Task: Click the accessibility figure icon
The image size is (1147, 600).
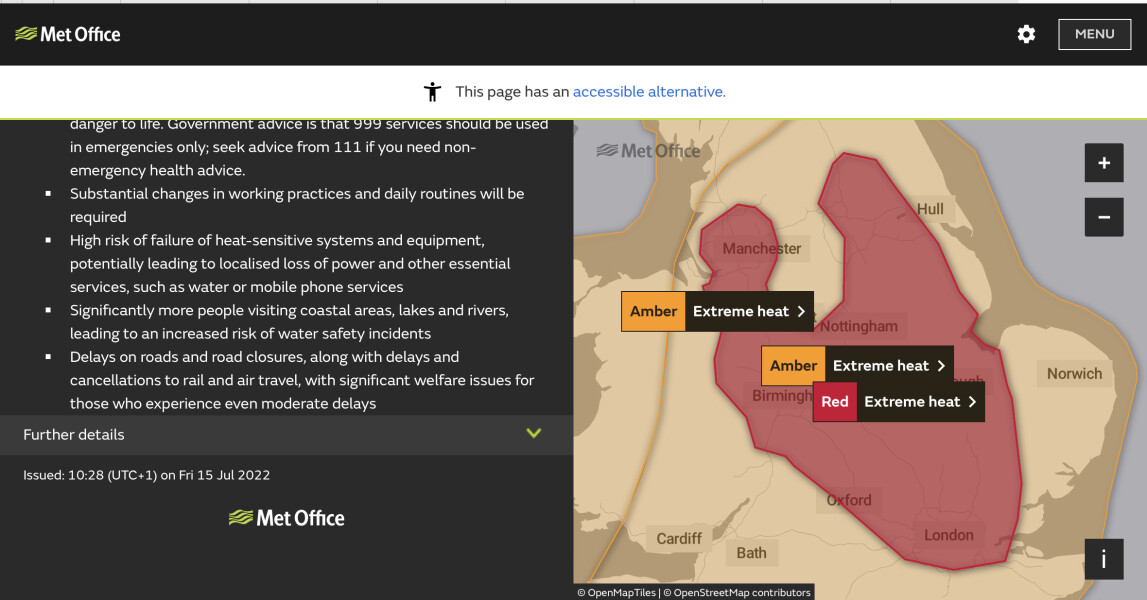Action: click(x=431, y=91)
